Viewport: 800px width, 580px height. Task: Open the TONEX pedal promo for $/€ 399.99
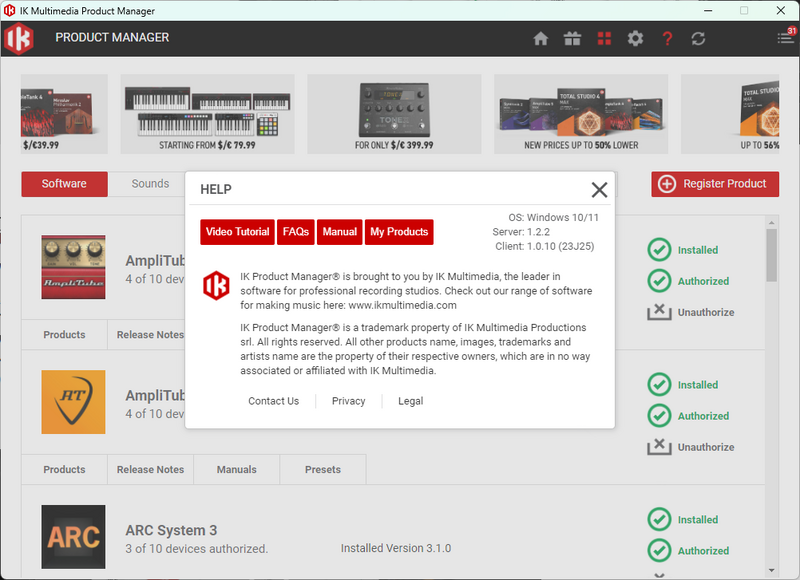tap(394, 114)
